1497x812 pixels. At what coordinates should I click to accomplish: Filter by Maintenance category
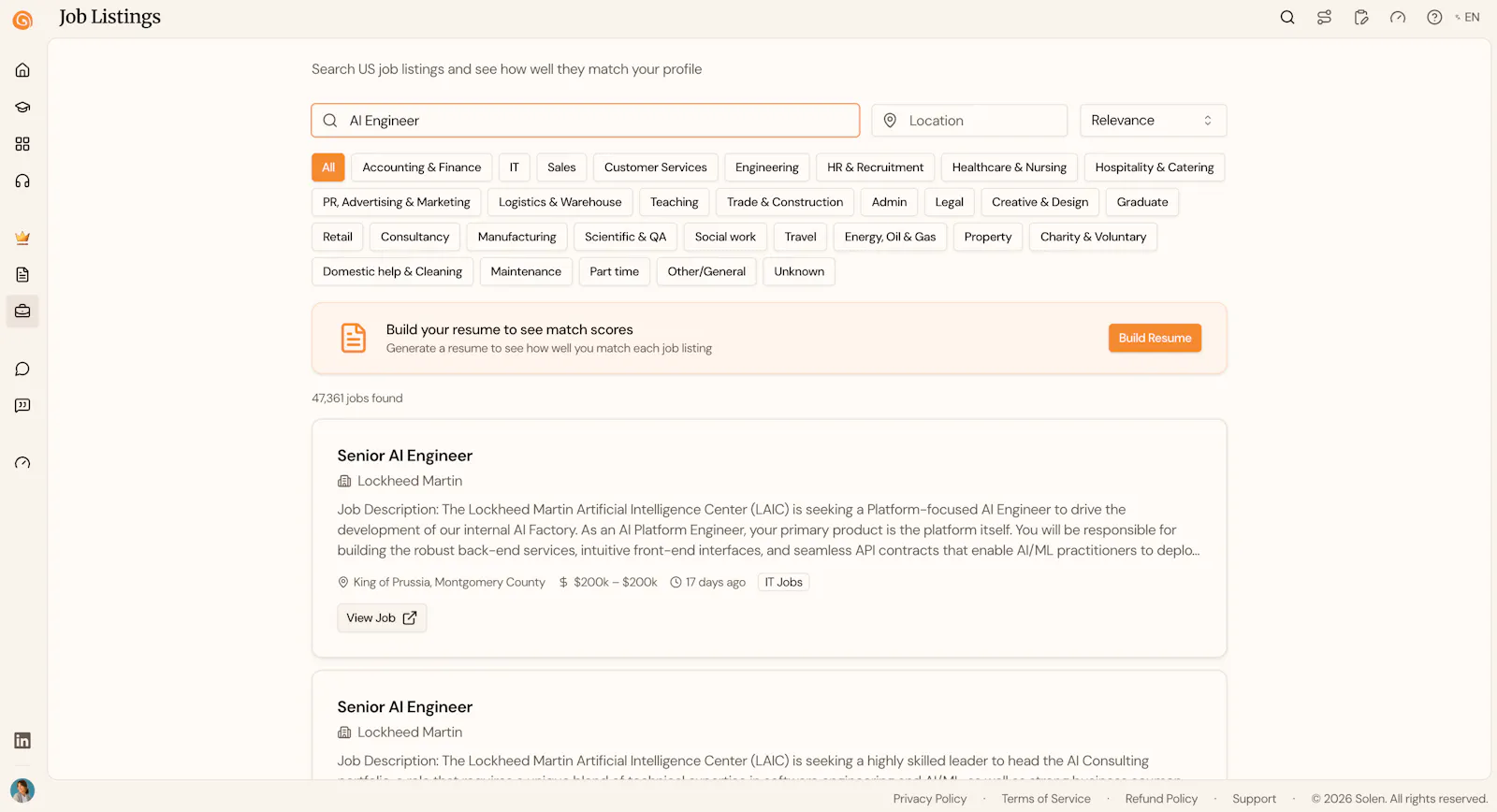[x=526, y=271]
